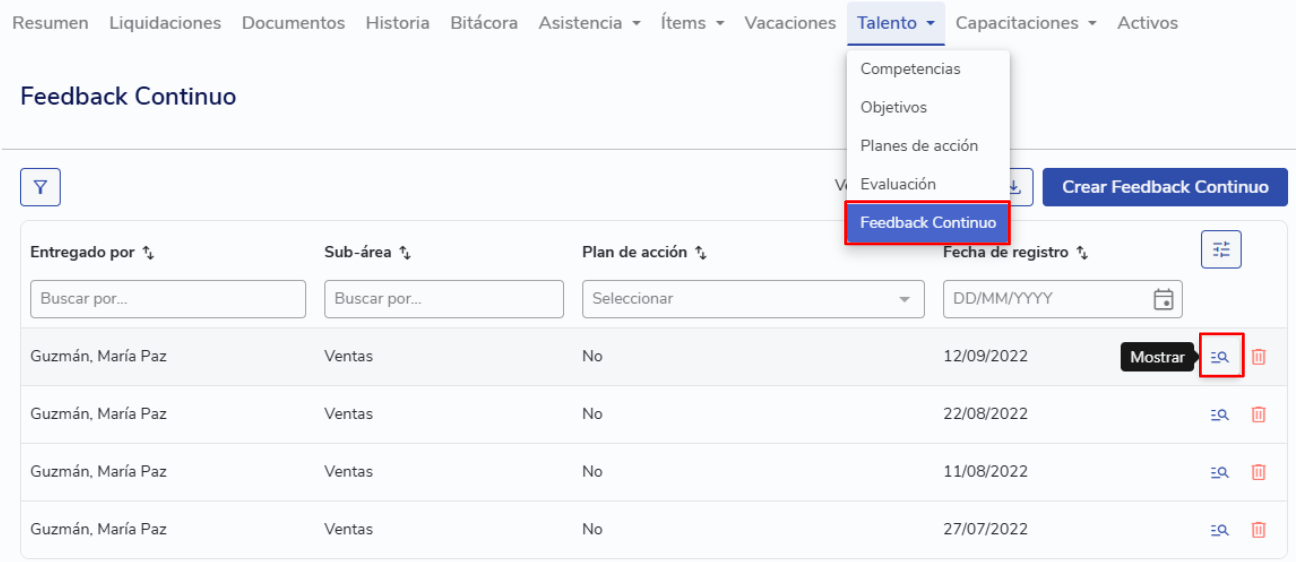Select Competencias from Talento menu
This screenshot has width=1296, height=562.
pos(910,69)
